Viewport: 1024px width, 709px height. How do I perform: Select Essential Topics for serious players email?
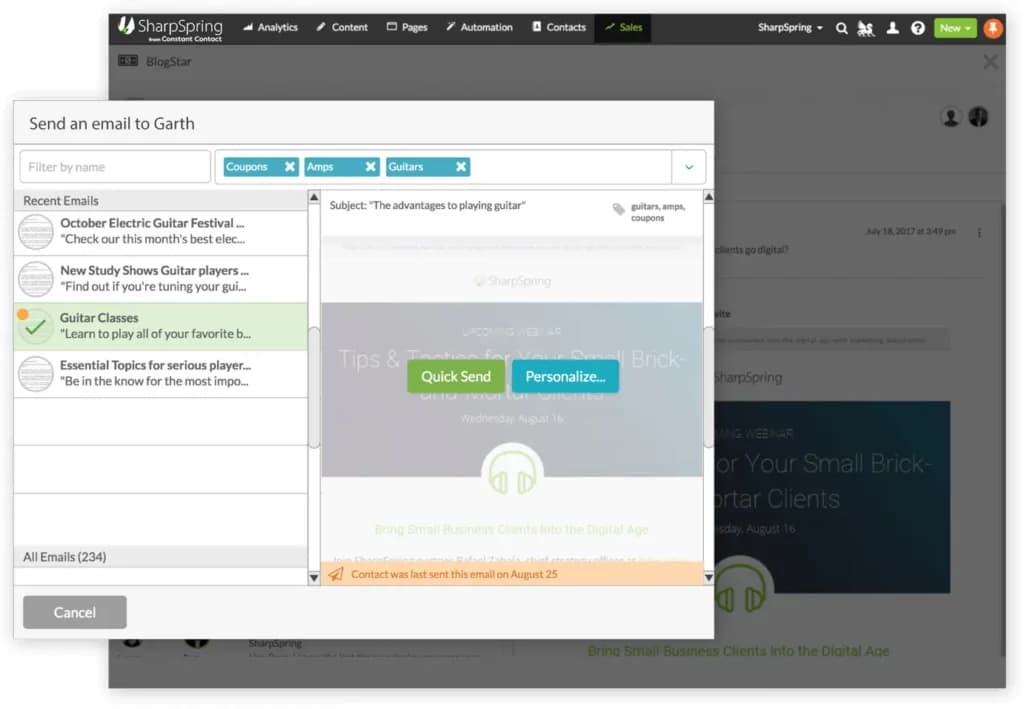coord(161,373)
